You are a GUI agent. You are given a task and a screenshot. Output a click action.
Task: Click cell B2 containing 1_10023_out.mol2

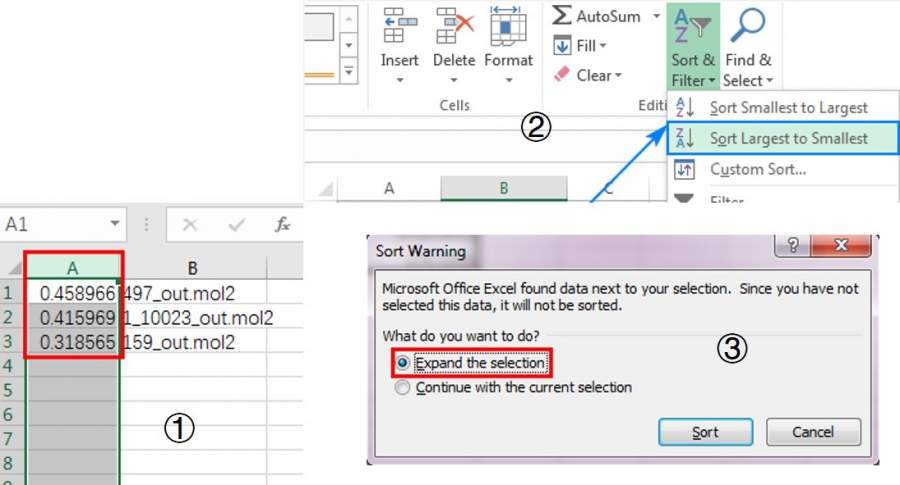point(196,317)
